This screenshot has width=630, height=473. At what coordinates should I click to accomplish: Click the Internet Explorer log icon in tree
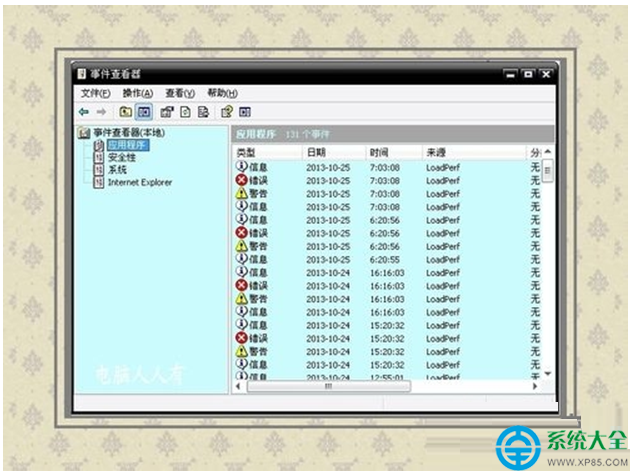[99, 182]
